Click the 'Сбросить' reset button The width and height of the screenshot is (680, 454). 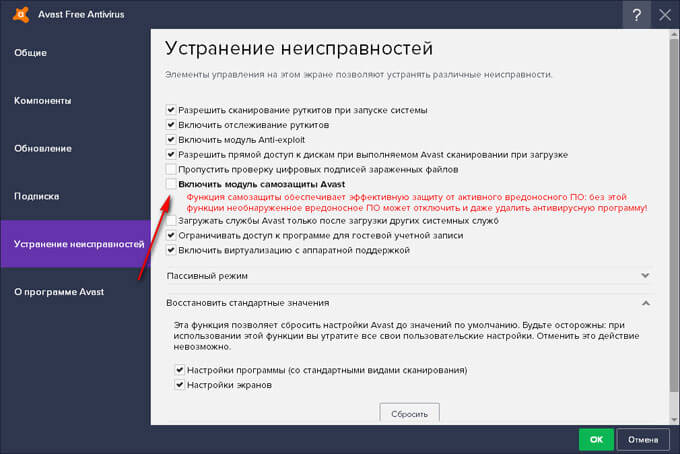pos(409,413)
